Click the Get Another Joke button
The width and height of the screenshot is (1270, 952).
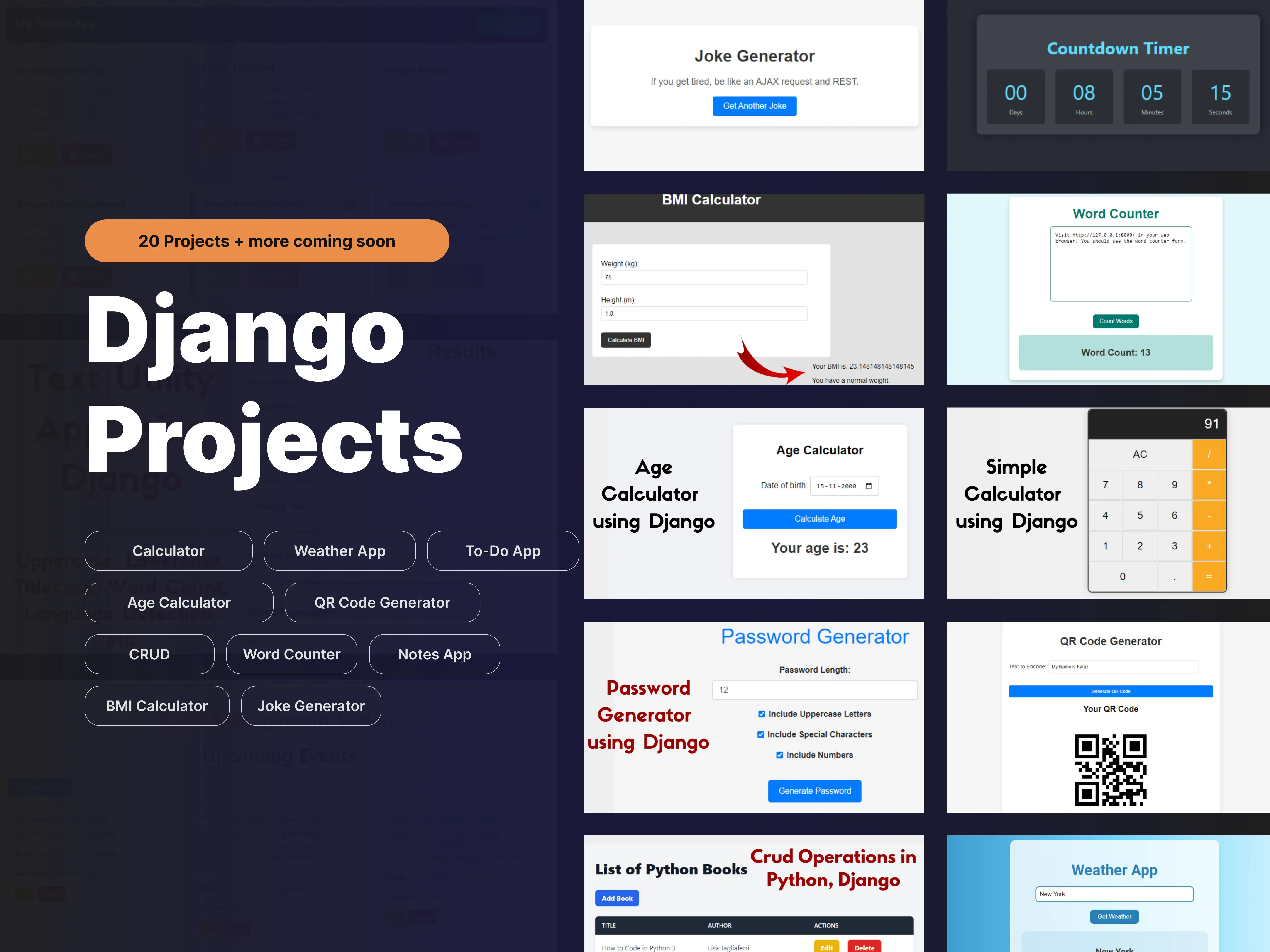tap(754, 105)
